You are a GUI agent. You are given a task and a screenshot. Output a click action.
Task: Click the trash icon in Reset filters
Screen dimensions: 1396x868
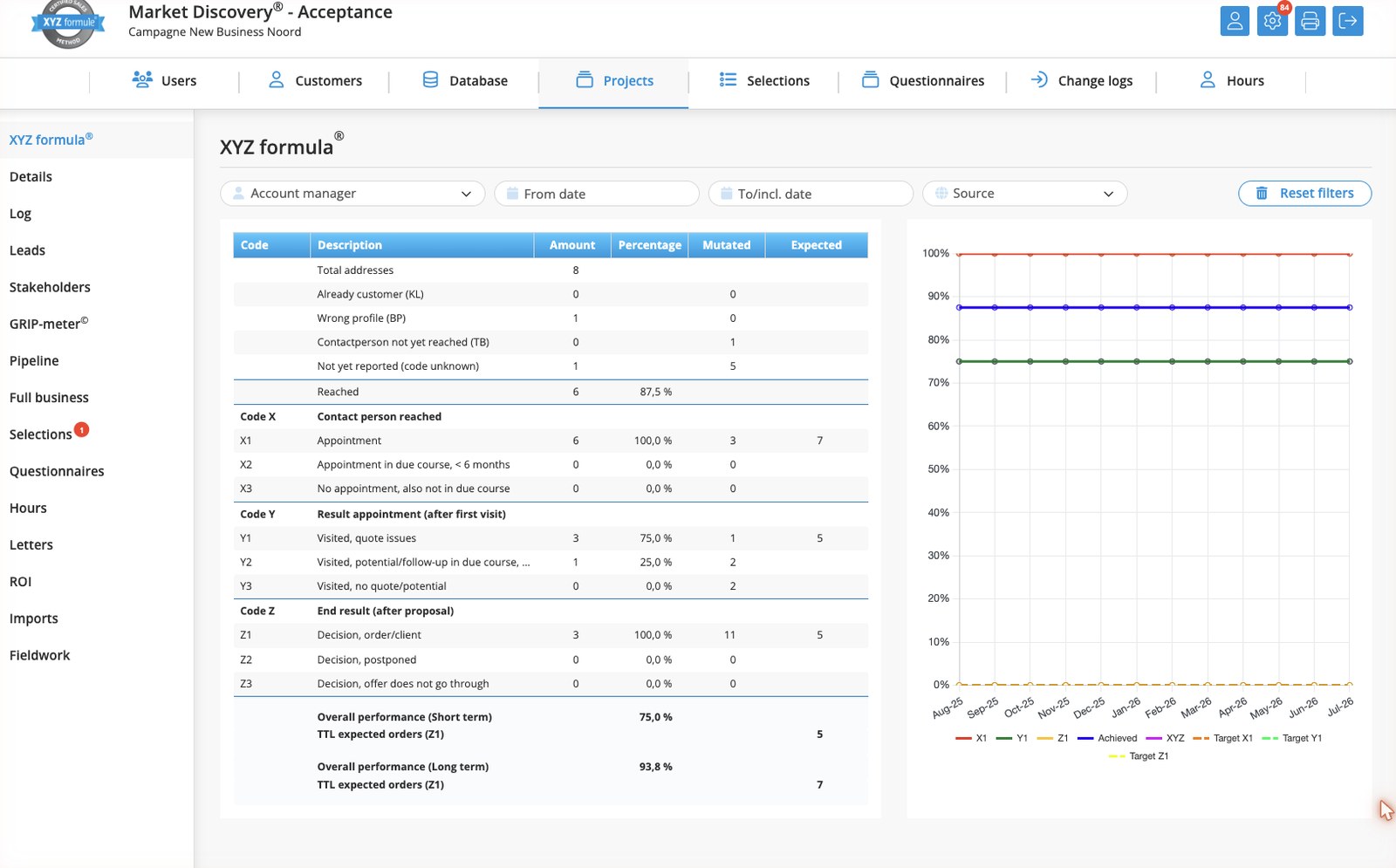click(1262, 193)
